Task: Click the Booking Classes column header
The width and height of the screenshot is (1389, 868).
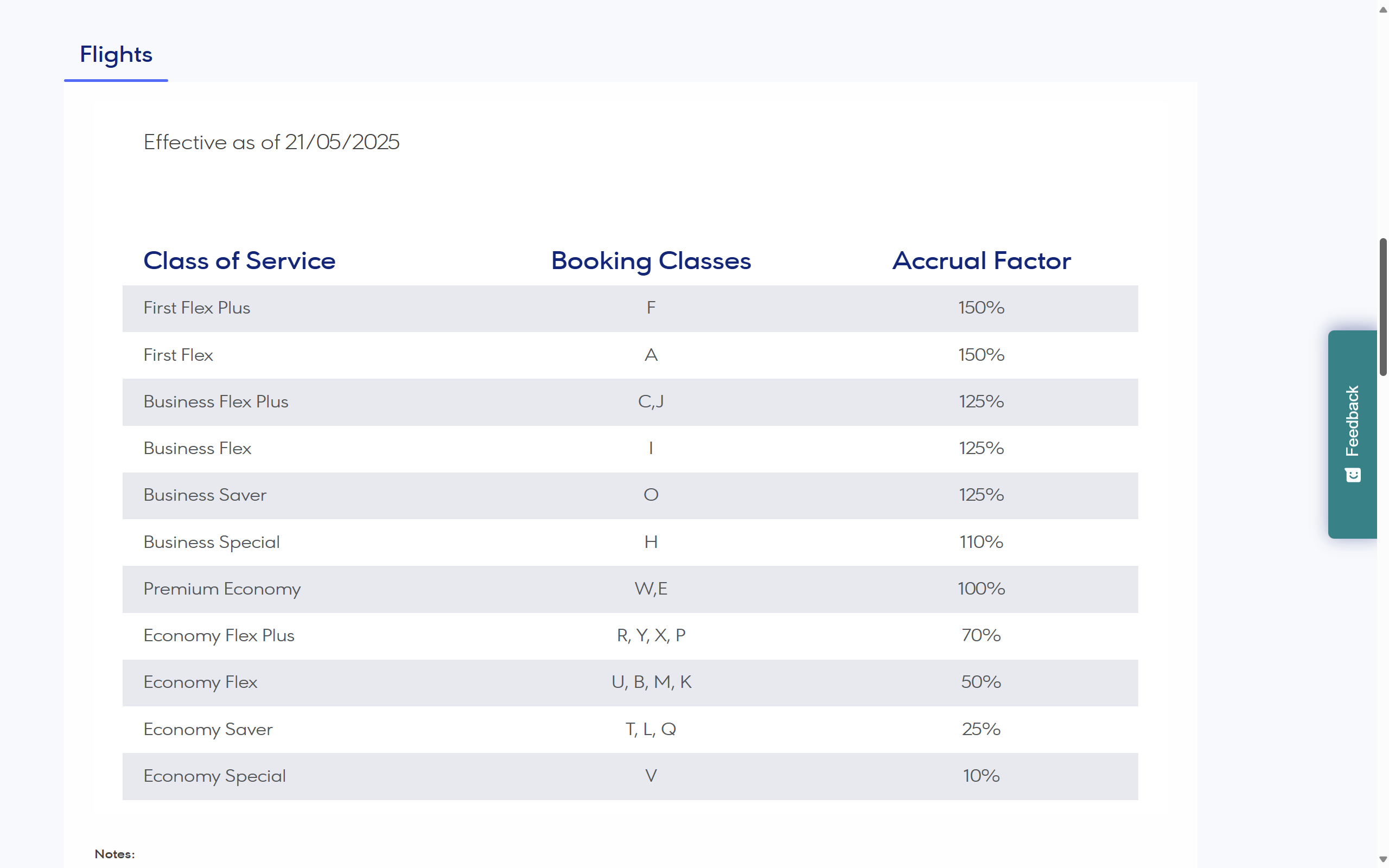Action: (x=651, y=260)
